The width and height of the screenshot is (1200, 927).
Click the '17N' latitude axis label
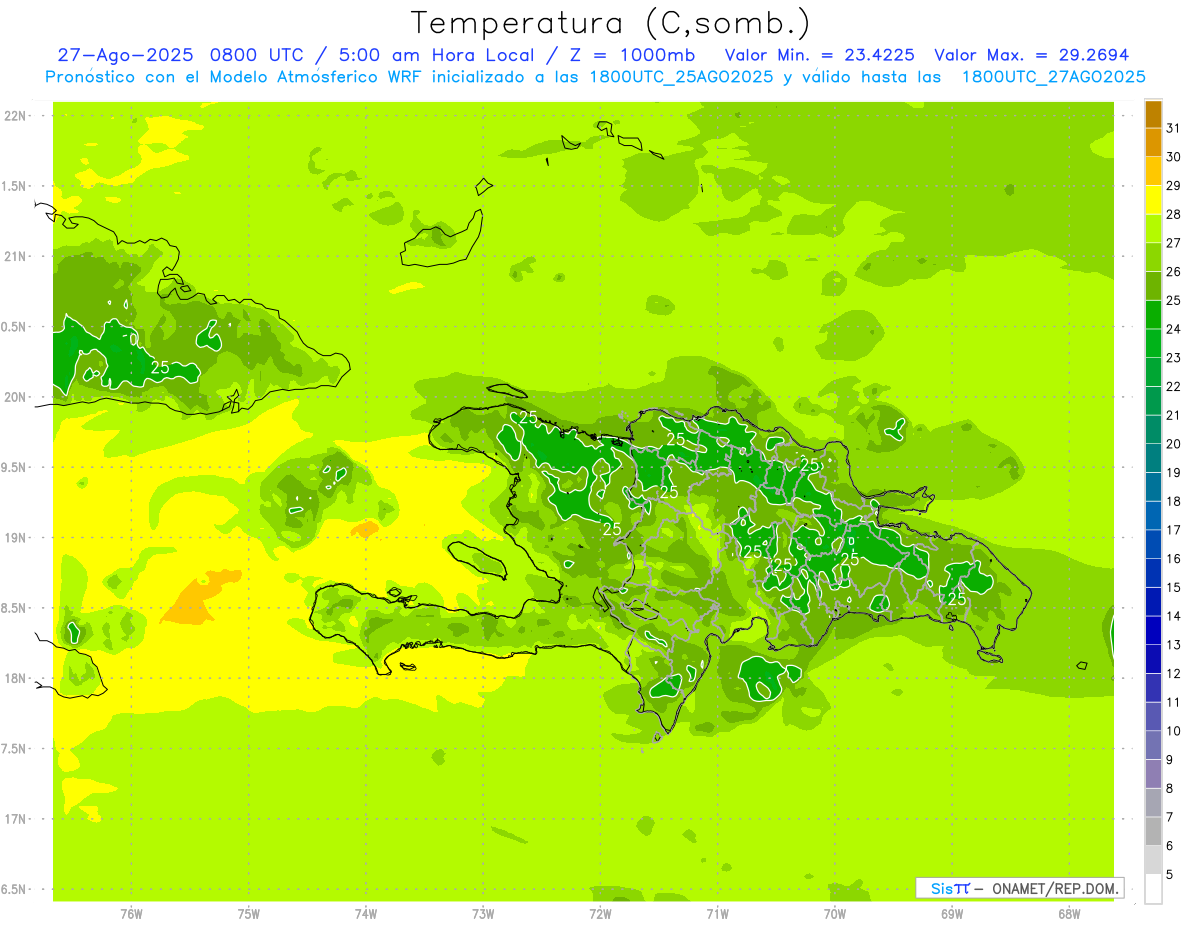(15, 819)
